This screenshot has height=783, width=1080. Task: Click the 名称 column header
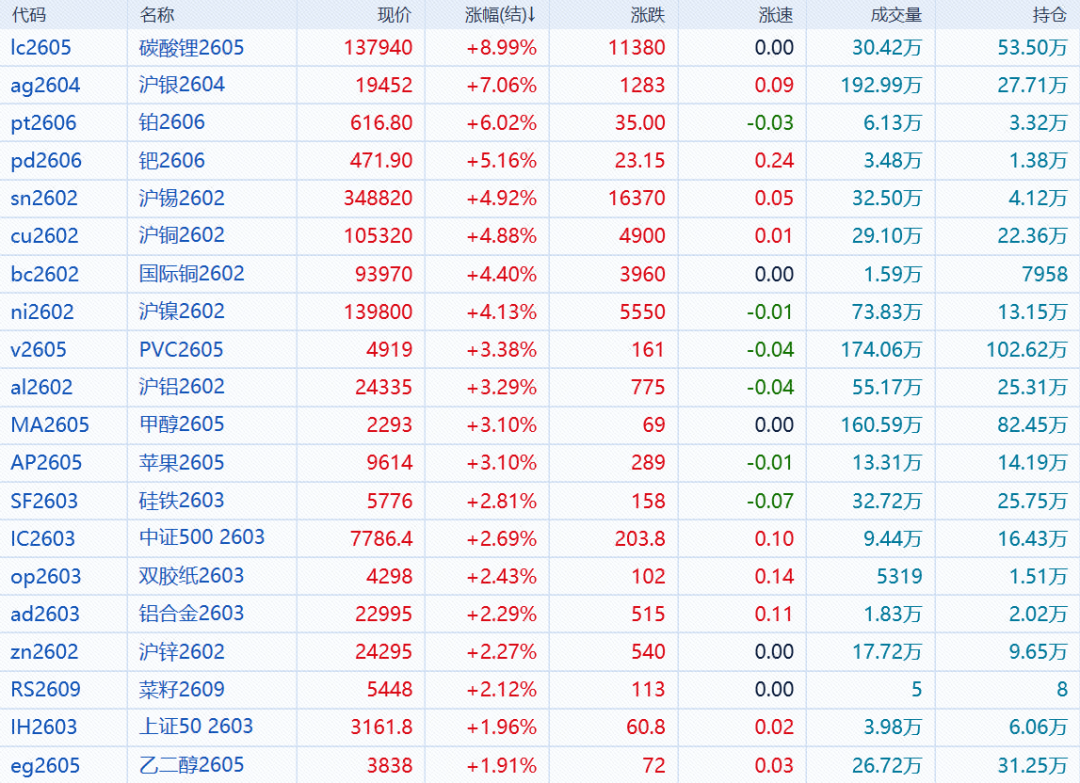pyautogui.click(x=157, y=15)
